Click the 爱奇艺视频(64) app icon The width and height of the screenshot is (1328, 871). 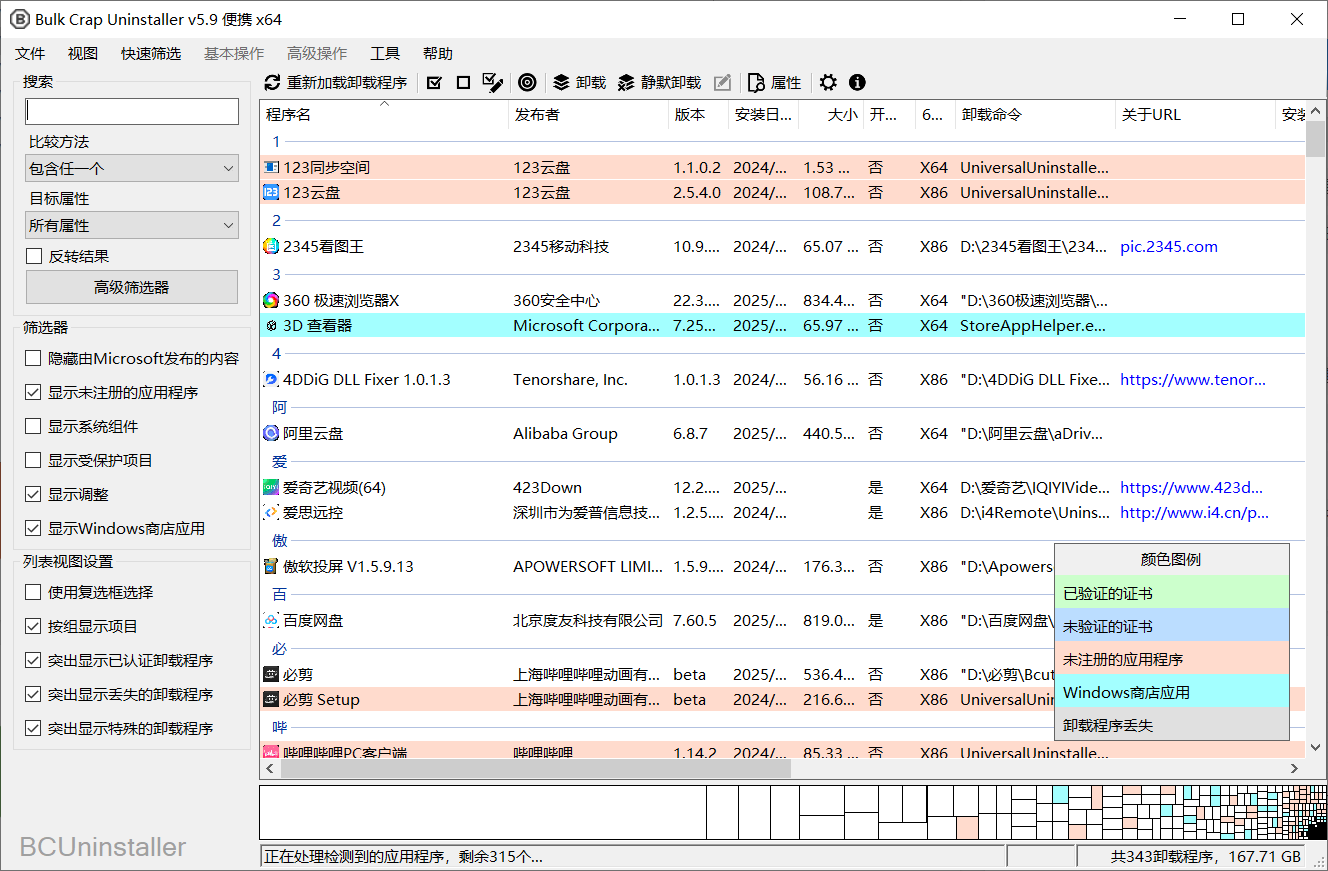pyautogui.click(x=271, y=487)
